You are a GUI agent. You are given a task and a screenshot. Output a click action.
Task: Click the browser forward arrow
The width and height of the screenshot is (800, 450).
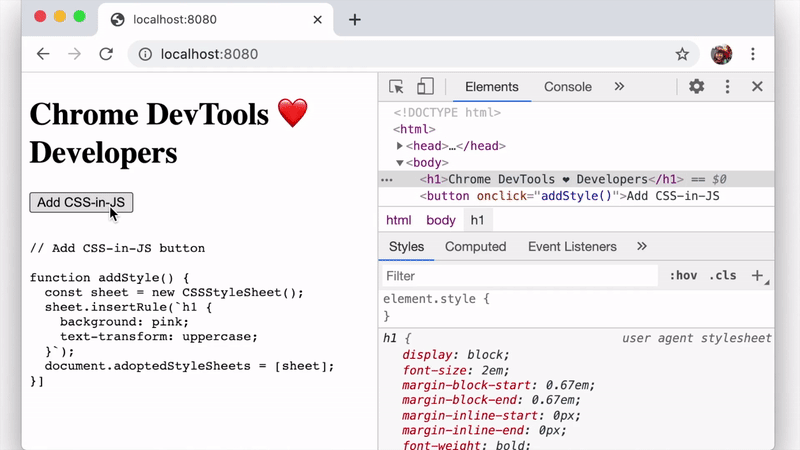74,54
